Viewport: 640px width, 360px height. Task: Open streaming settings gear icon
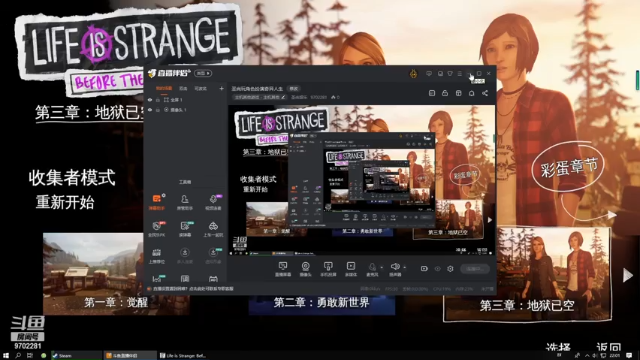(x=450, y=269)
